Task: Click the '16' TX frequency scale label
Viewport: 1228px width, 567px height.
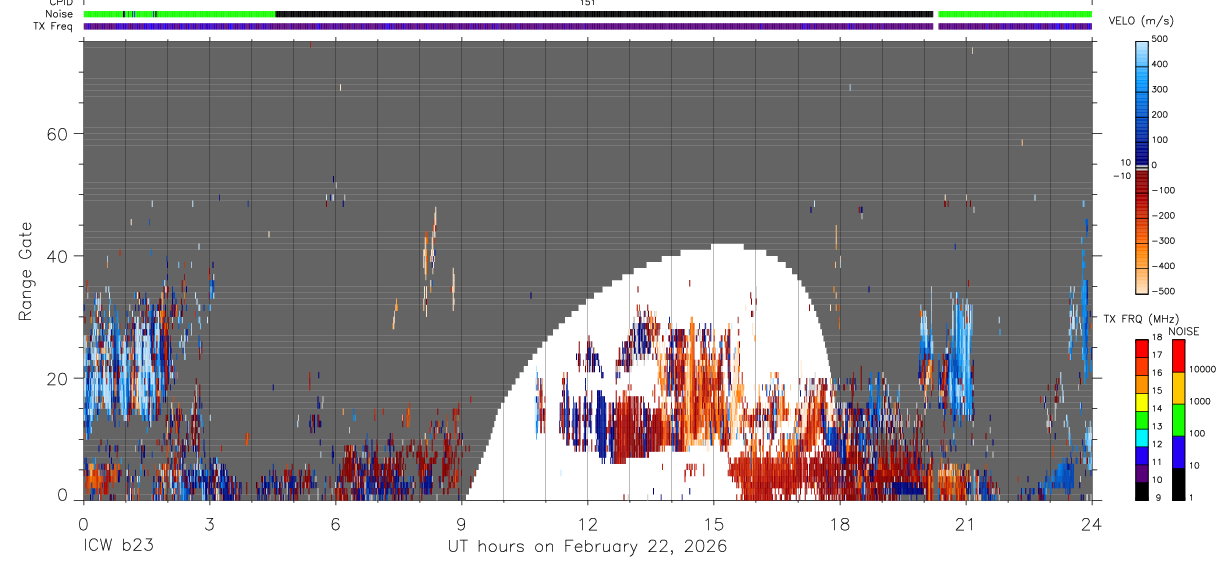Action: tap(1159, 373)
